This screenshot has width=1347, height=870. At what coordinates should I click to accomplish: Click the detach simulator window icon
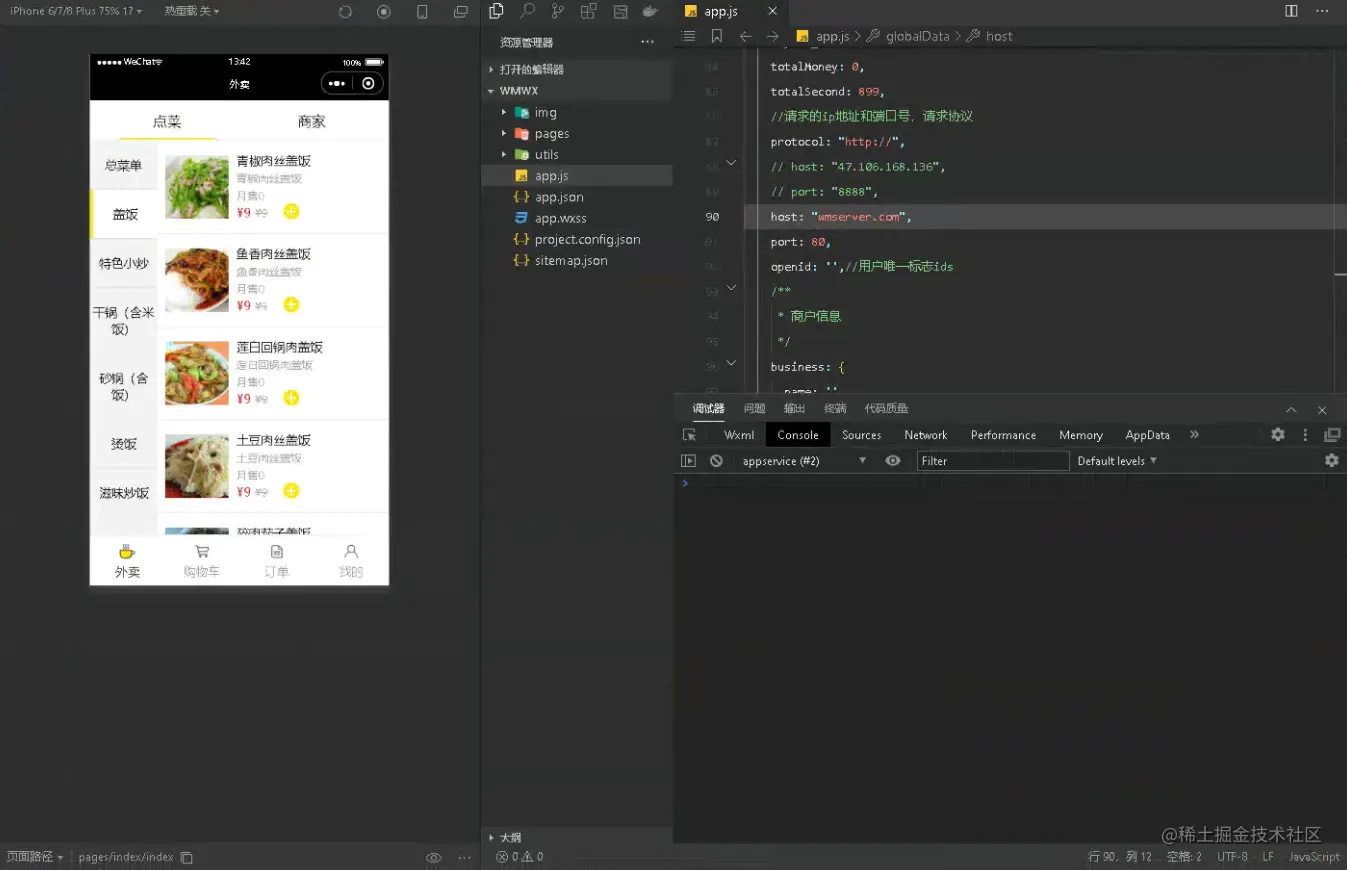460,12
